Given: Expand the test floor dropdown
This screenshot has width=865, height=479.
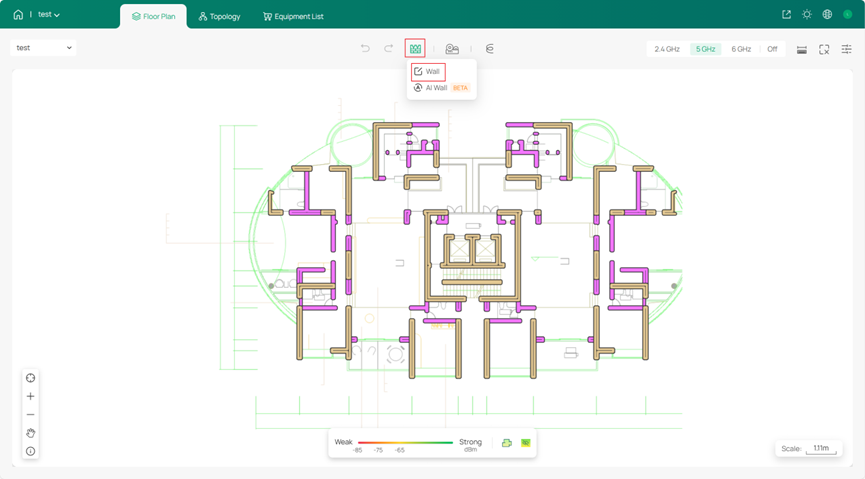Looking at the screenshot, I should tap(43, 48).
